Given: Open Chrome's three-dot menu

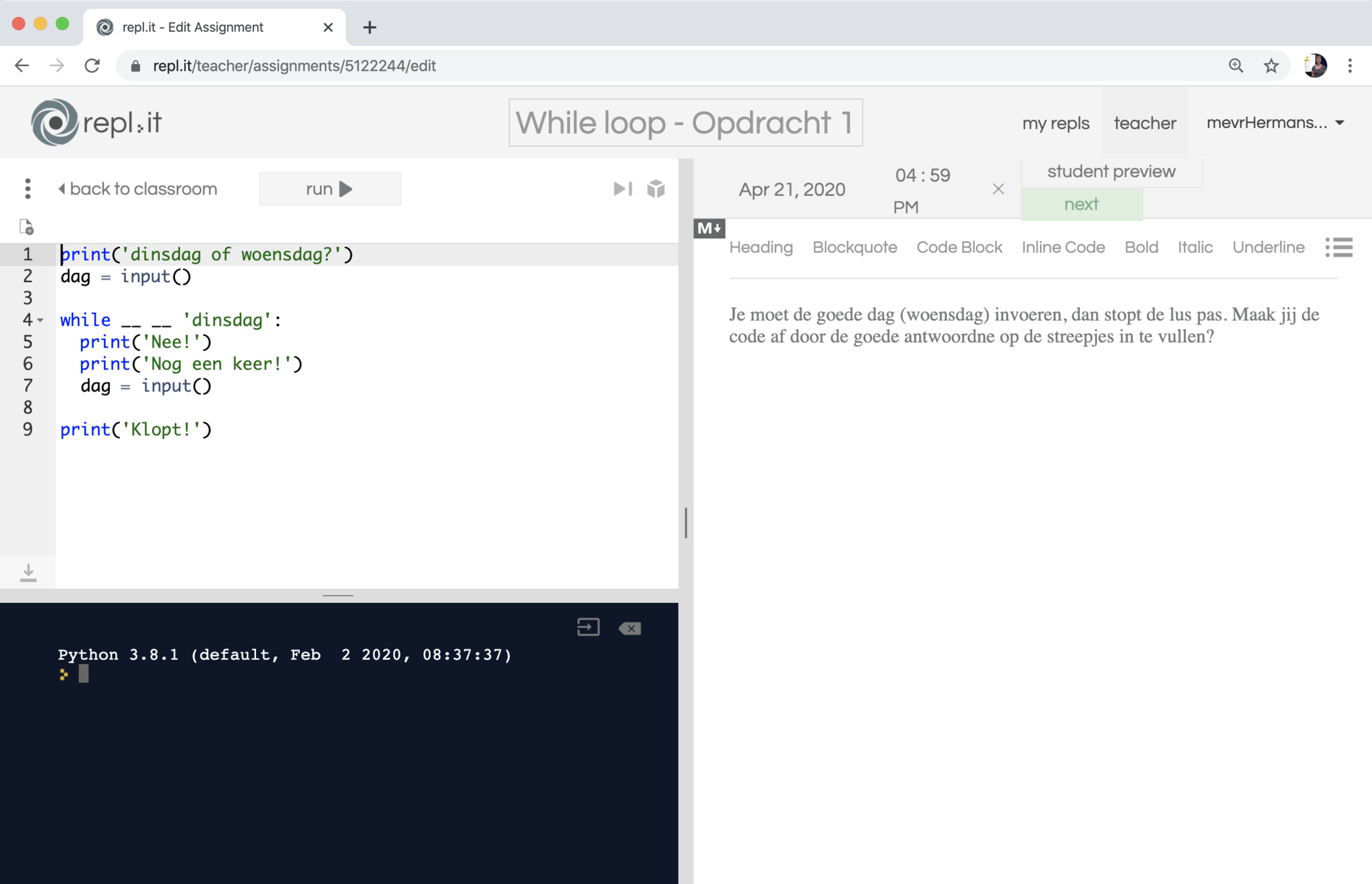Looking at the screenshot, I should 1350,65.
